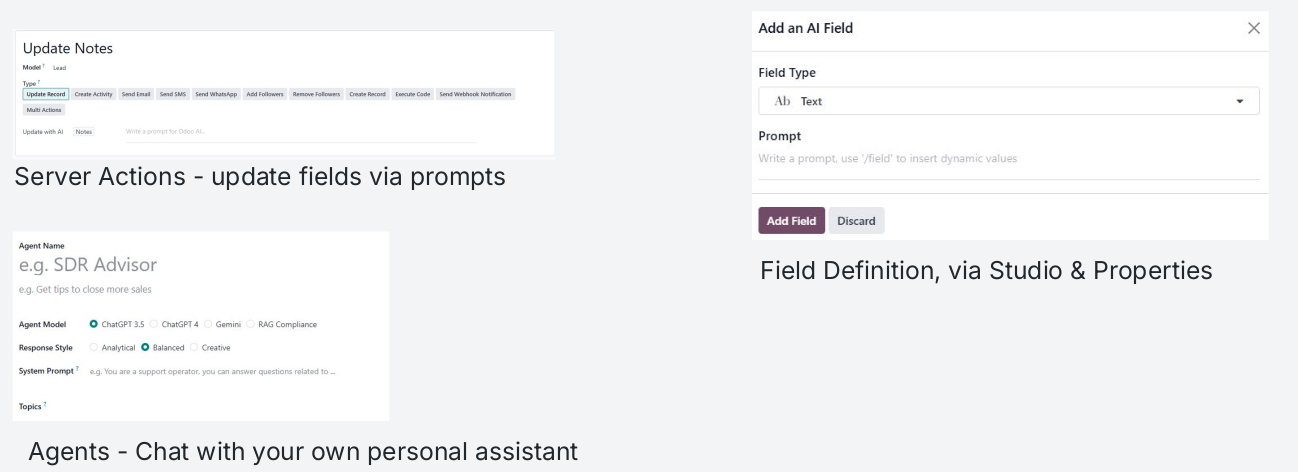This screenshot has width=1298, height=472.
Task: Click the help tooltip icon beside Type
Action: point(38,82)
